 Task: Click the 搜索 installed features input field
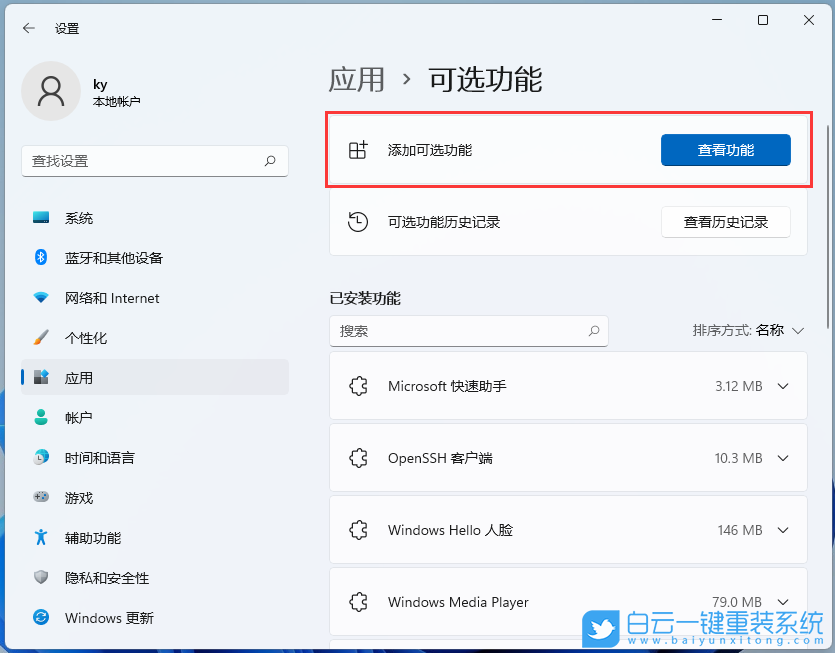(469, 331)
